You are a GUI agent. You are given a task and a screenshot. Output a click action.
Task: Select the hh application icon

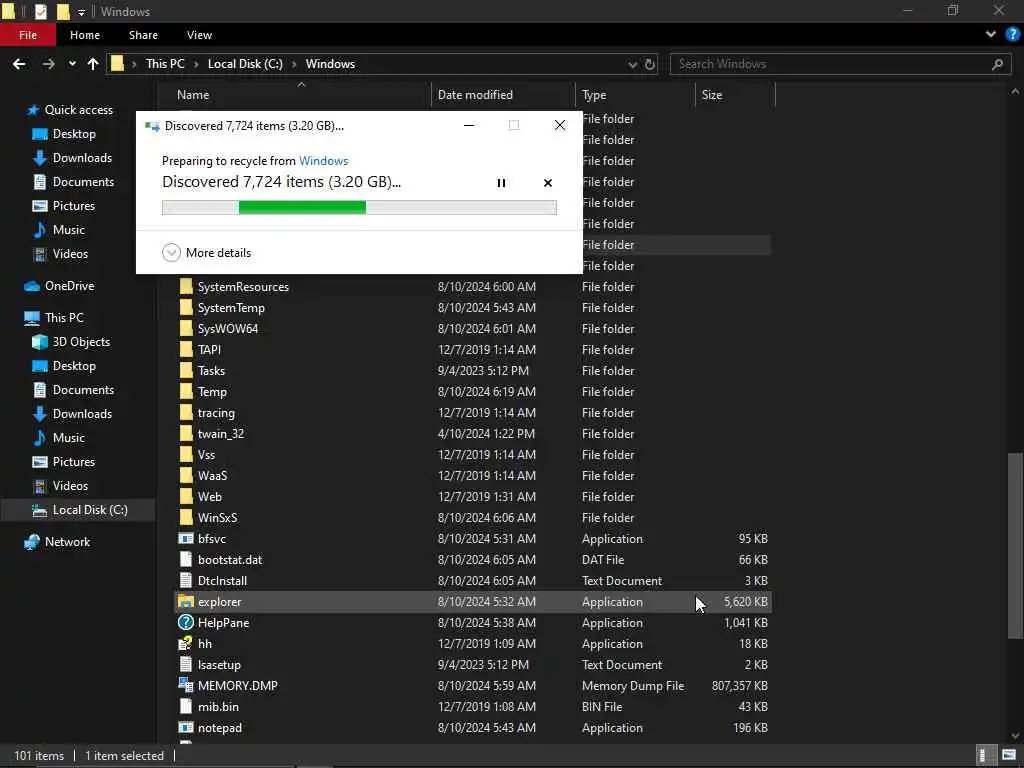(x=186, y=644)
